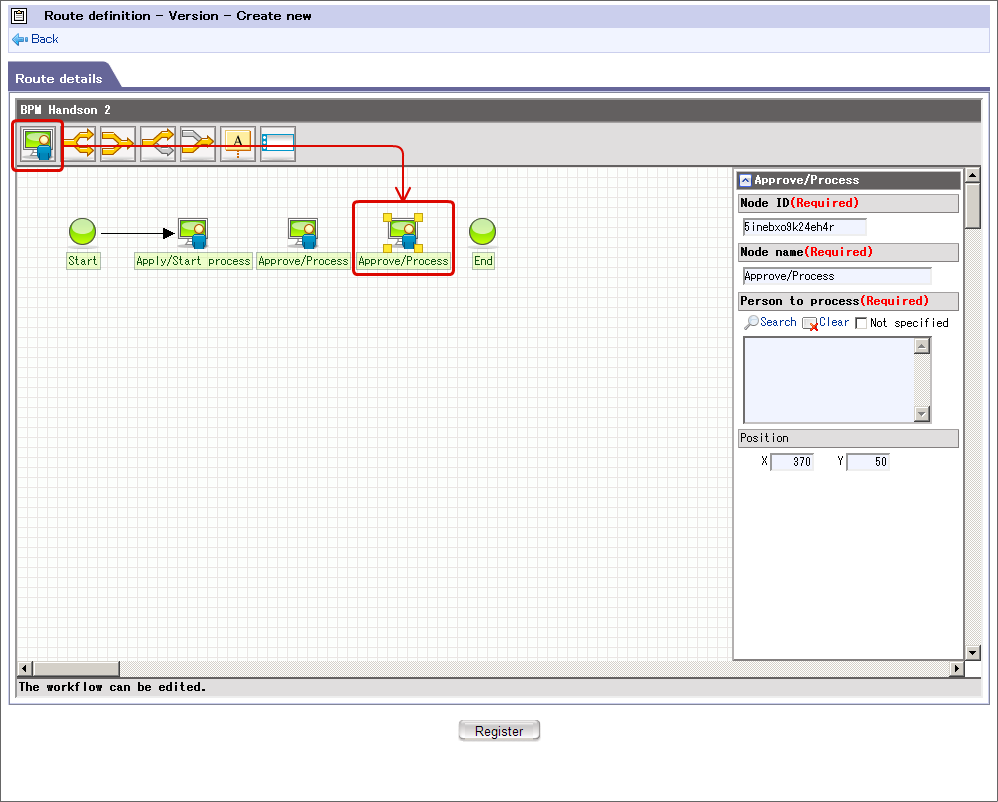The height and width of the screenshot is (802, 998).
Task: Click the Person to process list box
Action: [x=829, y=380]
